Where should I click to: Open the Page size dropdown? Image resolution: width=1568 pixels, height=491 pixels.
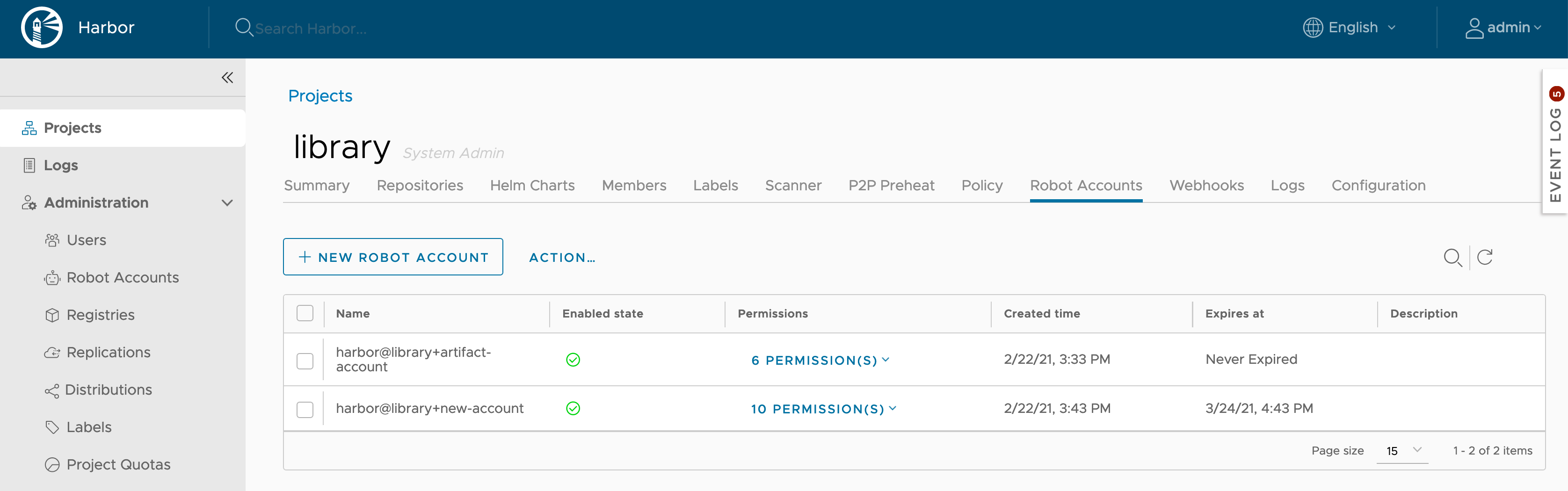pos(1402,450)
